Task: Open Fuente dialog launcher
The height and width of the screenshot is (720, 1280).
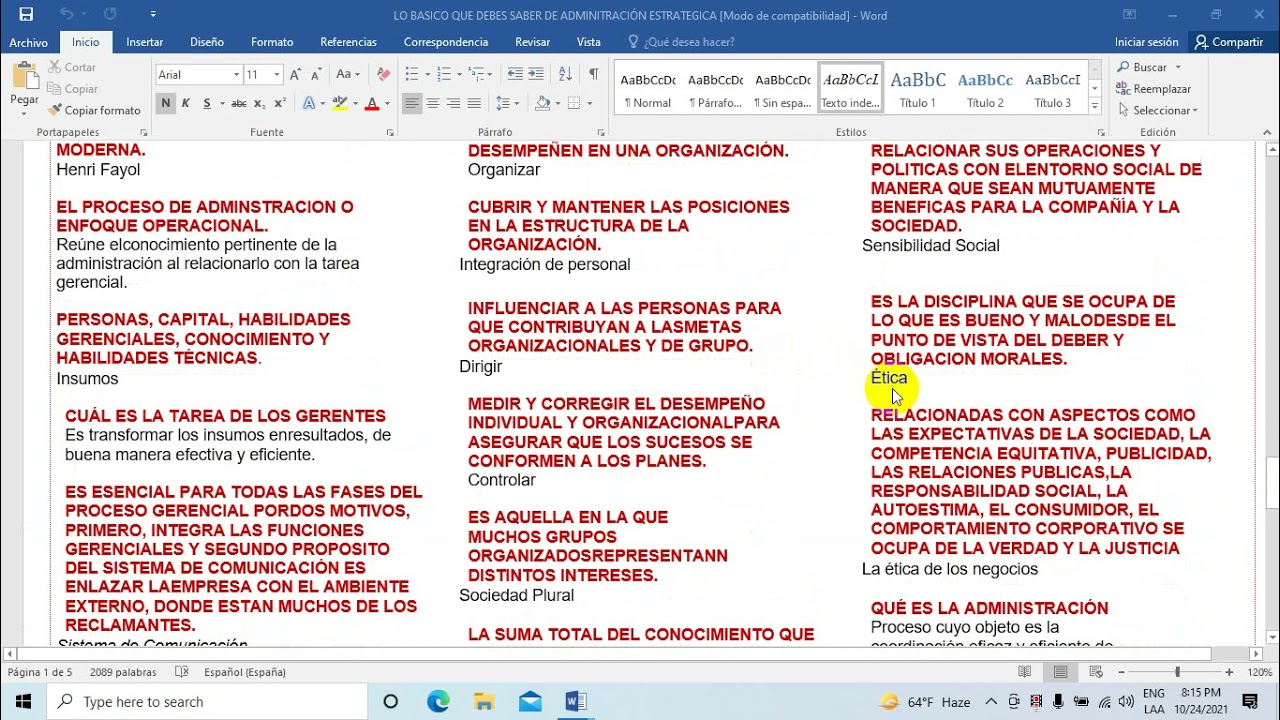Action: tap(388, 132)
